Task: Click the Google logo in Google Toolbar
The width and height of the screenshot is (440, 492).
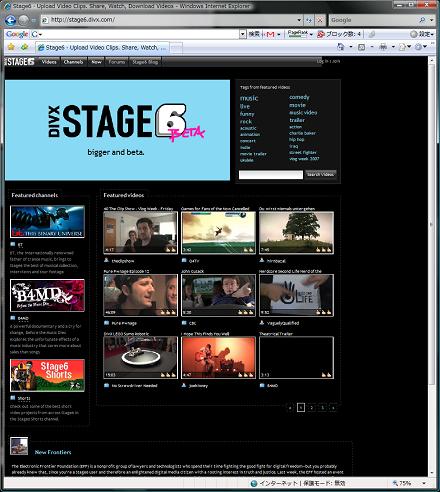Action: [x=17, y=34]
